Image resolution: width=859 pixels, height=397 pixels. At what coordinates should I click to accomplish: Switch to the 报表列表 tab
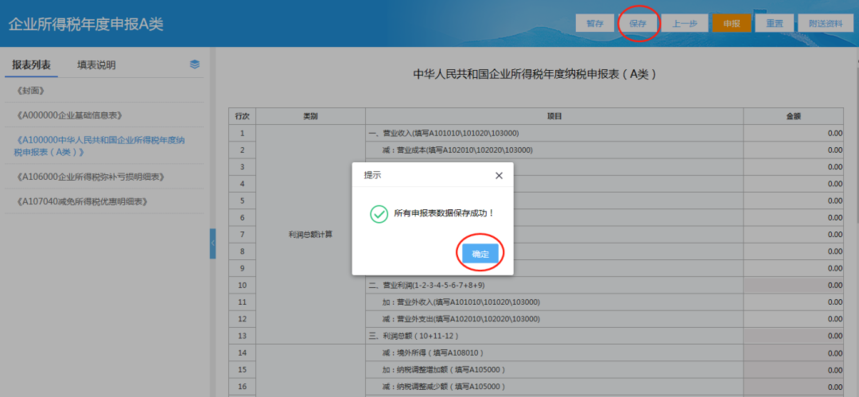pos(31,65)
